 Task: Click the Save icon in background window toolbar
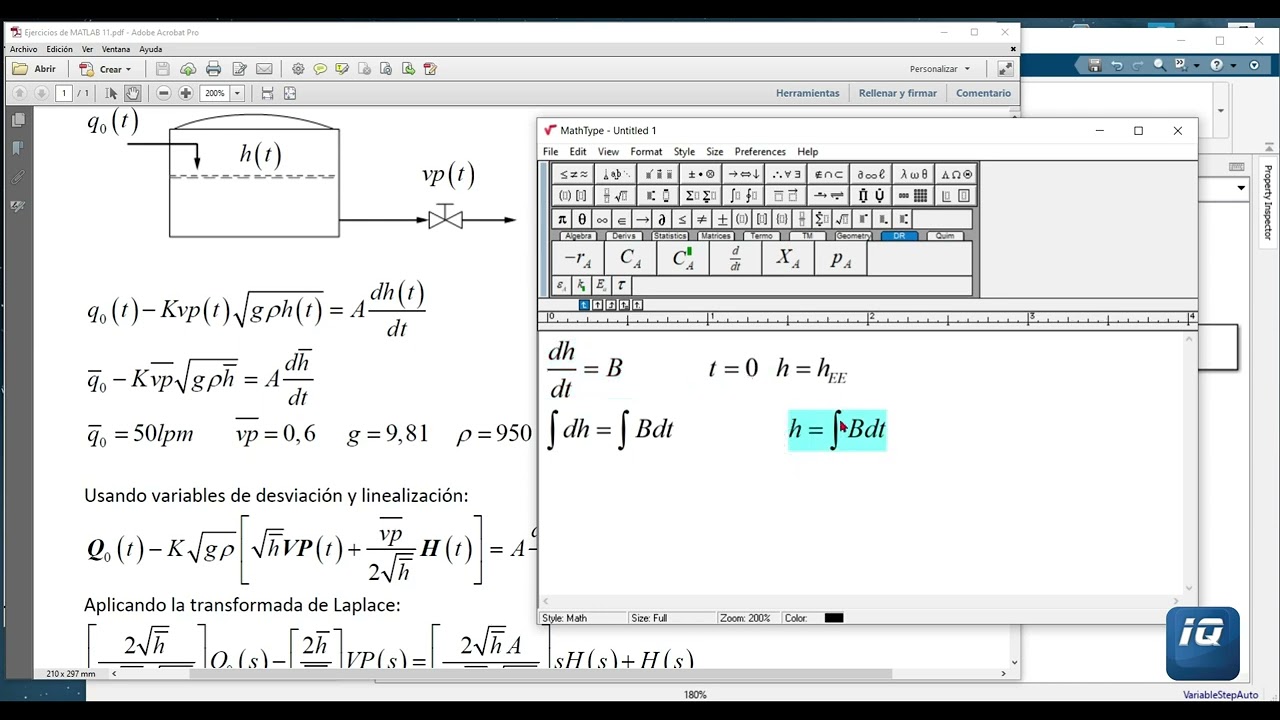[x=1095, y=65]
